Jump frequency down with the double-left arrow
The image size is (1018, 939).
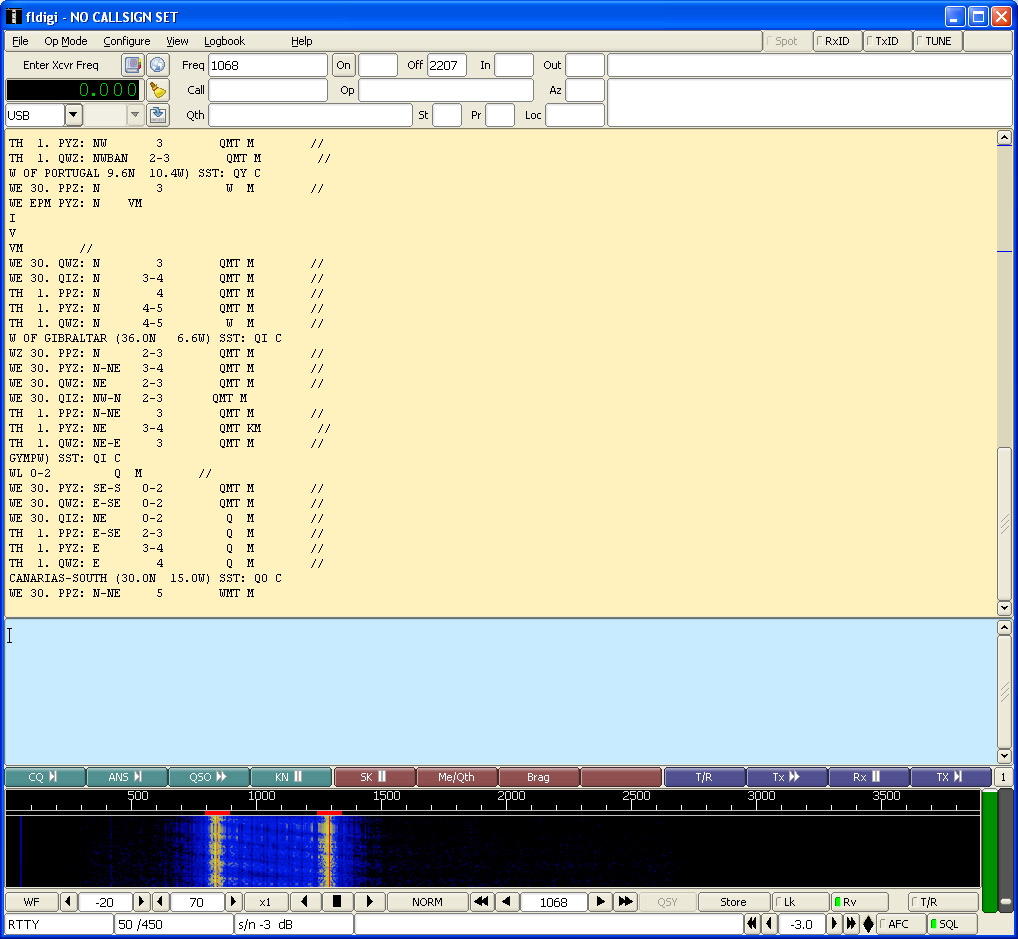[481, 901]
